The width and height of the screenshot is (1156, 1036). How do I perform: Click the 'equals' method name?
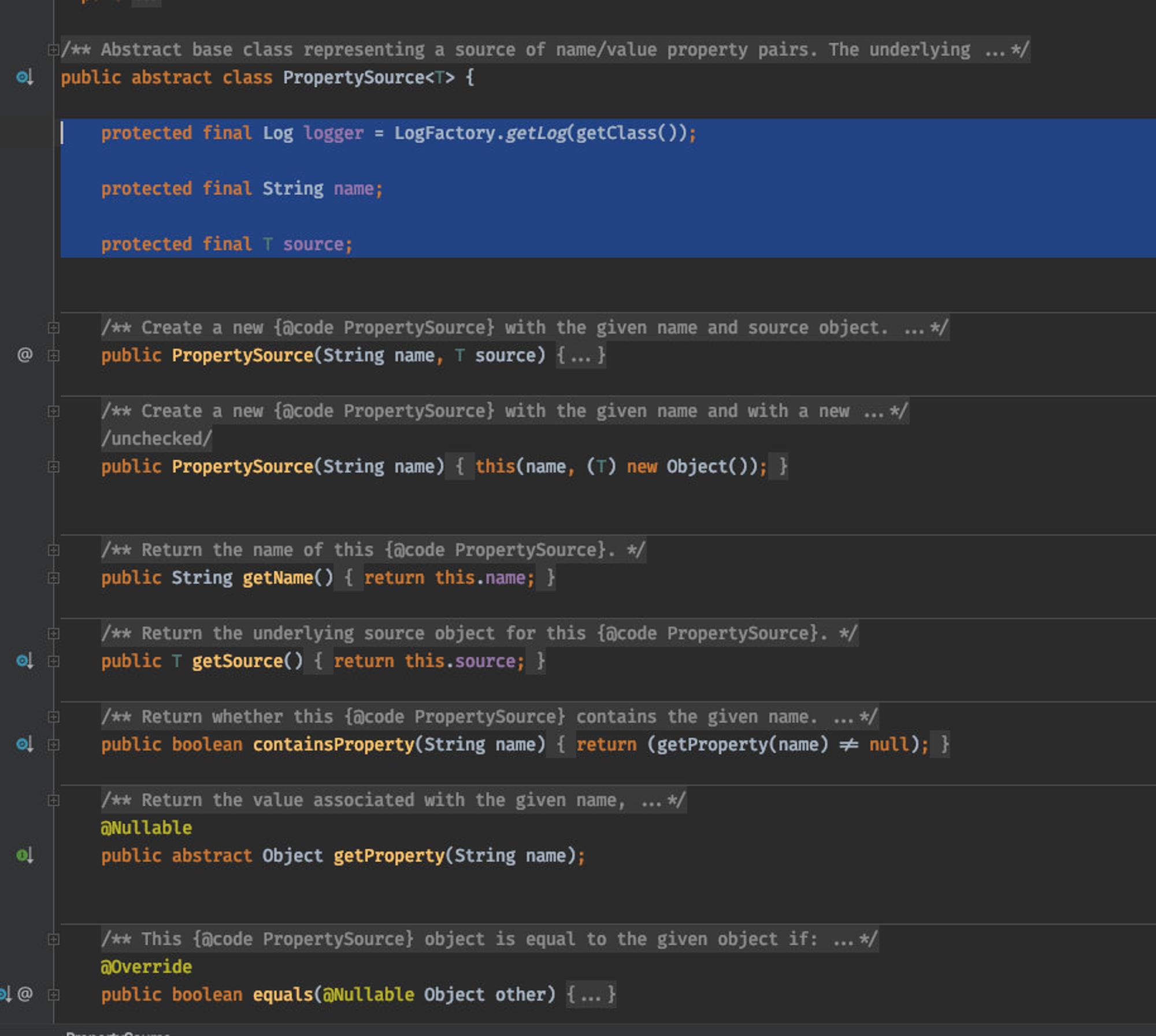click(283, 994)
